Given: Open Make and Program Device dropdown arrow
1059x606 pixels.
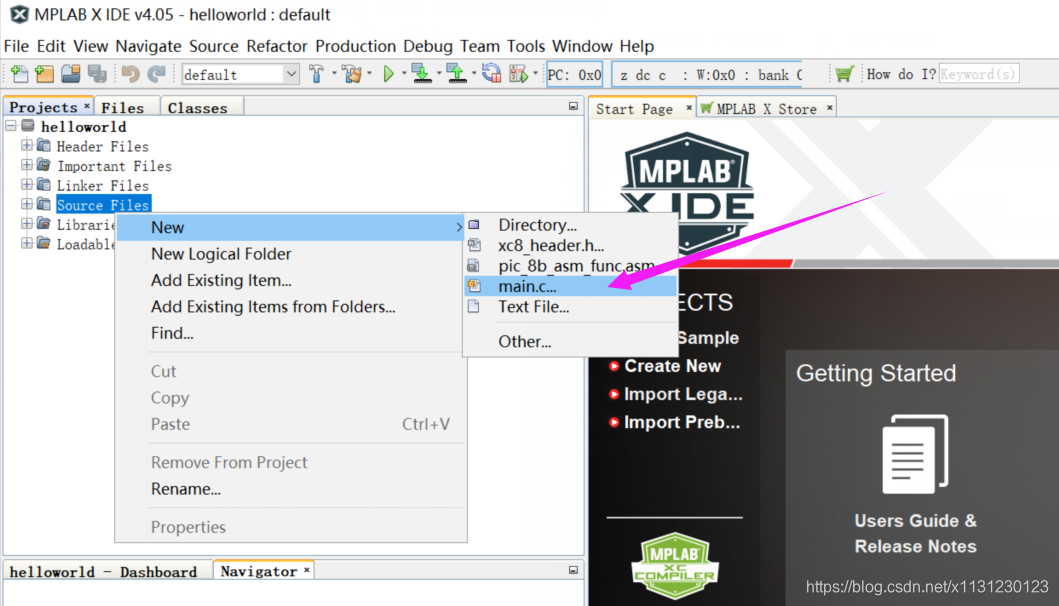Looking at the screenshot, I should (x=439, y=74).
